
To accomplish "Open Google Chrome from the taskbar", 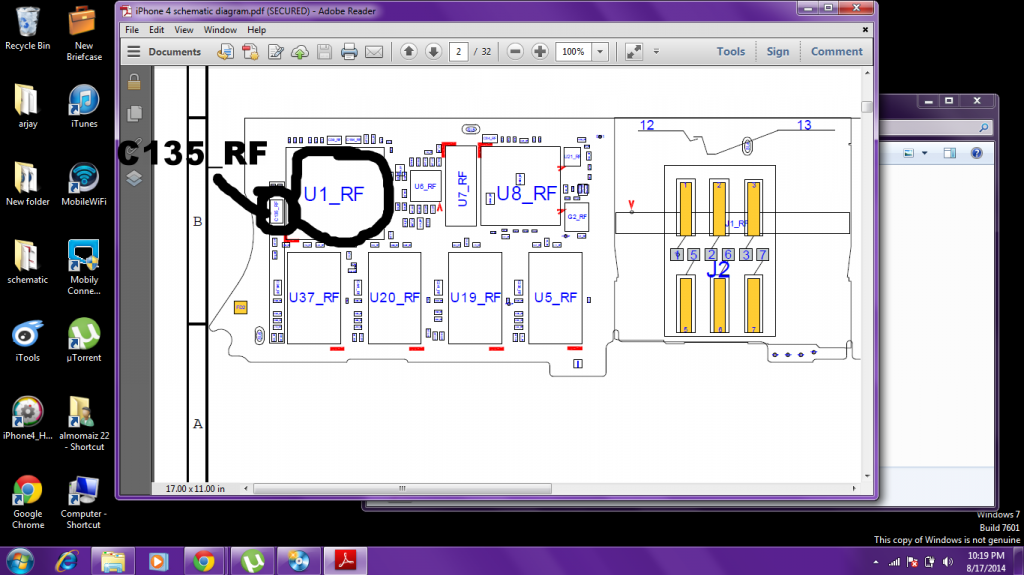I will point(204,560).
